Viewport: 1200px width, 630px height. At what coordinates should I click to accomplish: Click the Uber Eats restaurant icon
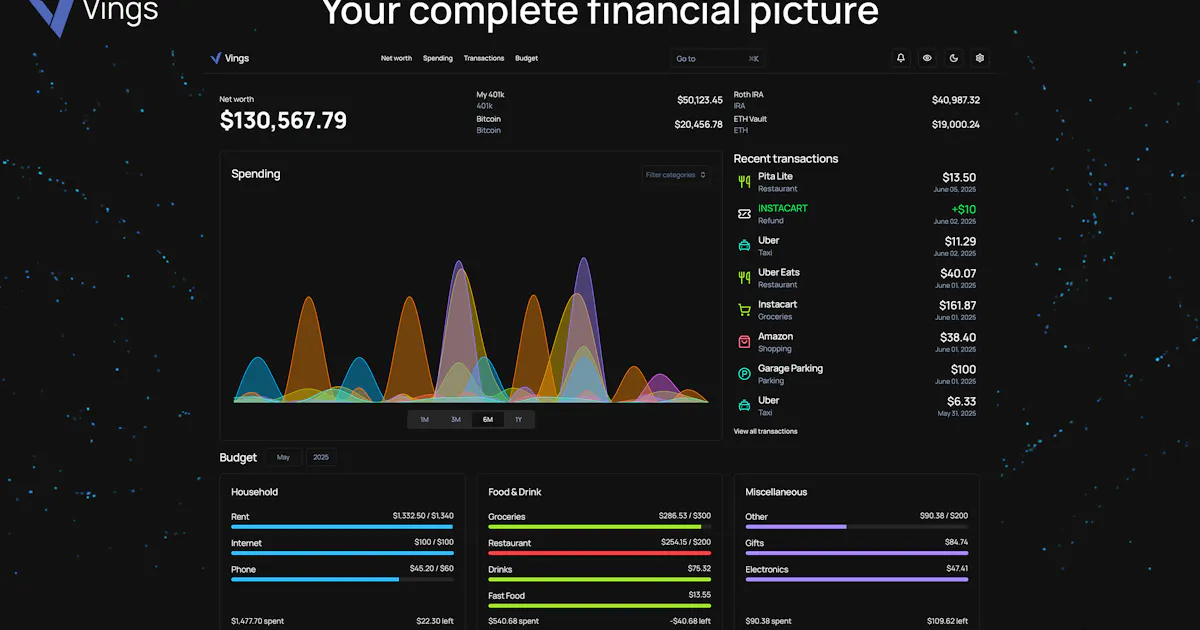[x=744, y=278]
